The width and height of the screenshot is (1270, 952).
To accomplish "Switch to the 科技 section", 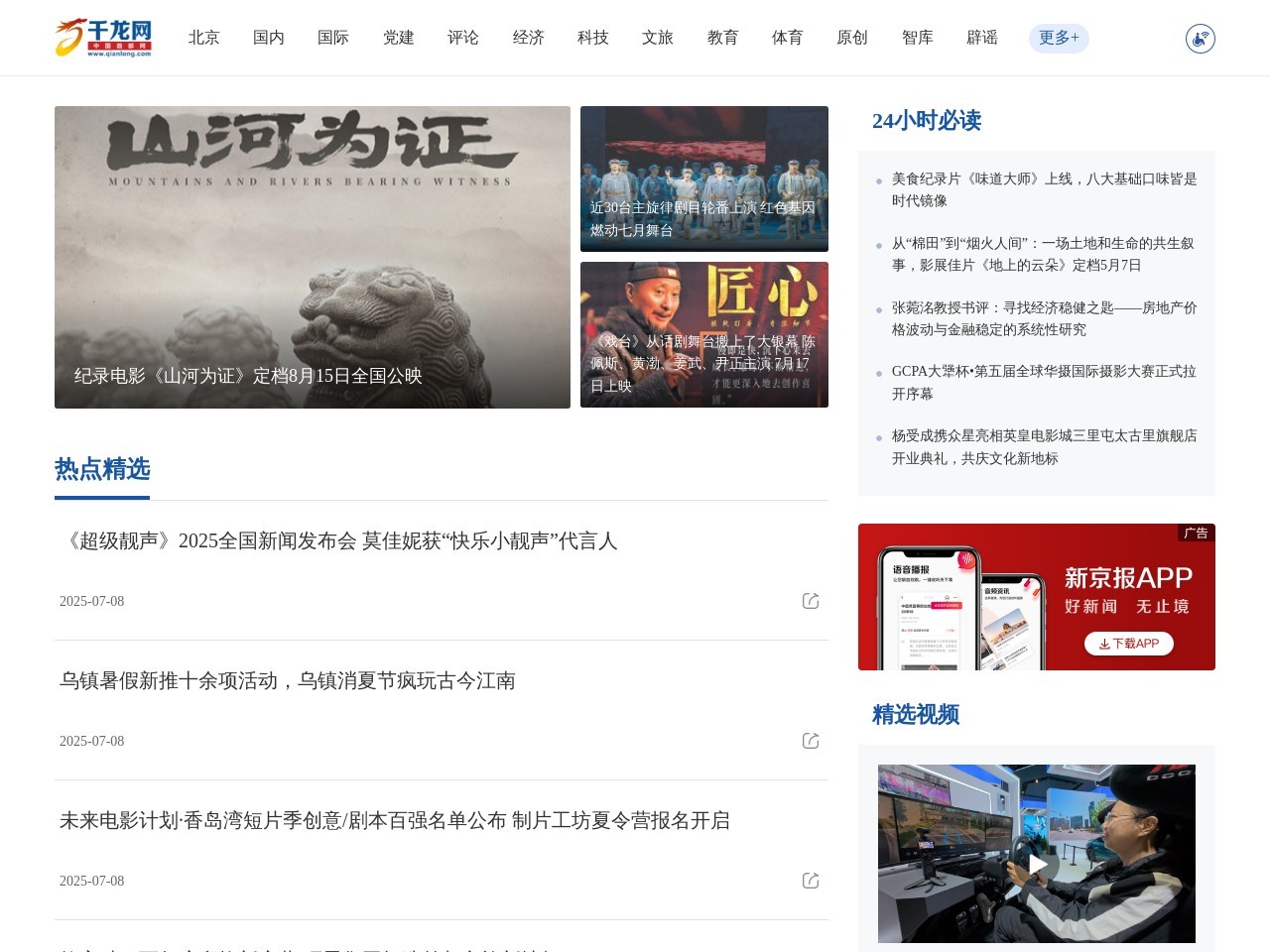I will pos(592,38).
